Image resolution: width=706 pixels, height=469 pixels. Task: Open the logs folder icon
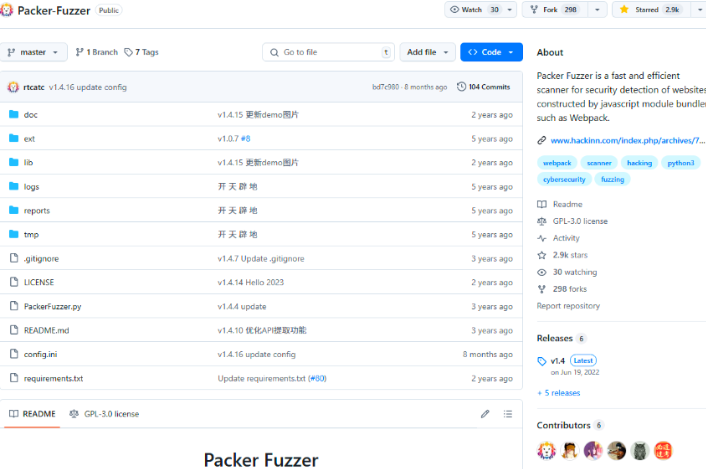pyautogui.click(x=14, y=186)
